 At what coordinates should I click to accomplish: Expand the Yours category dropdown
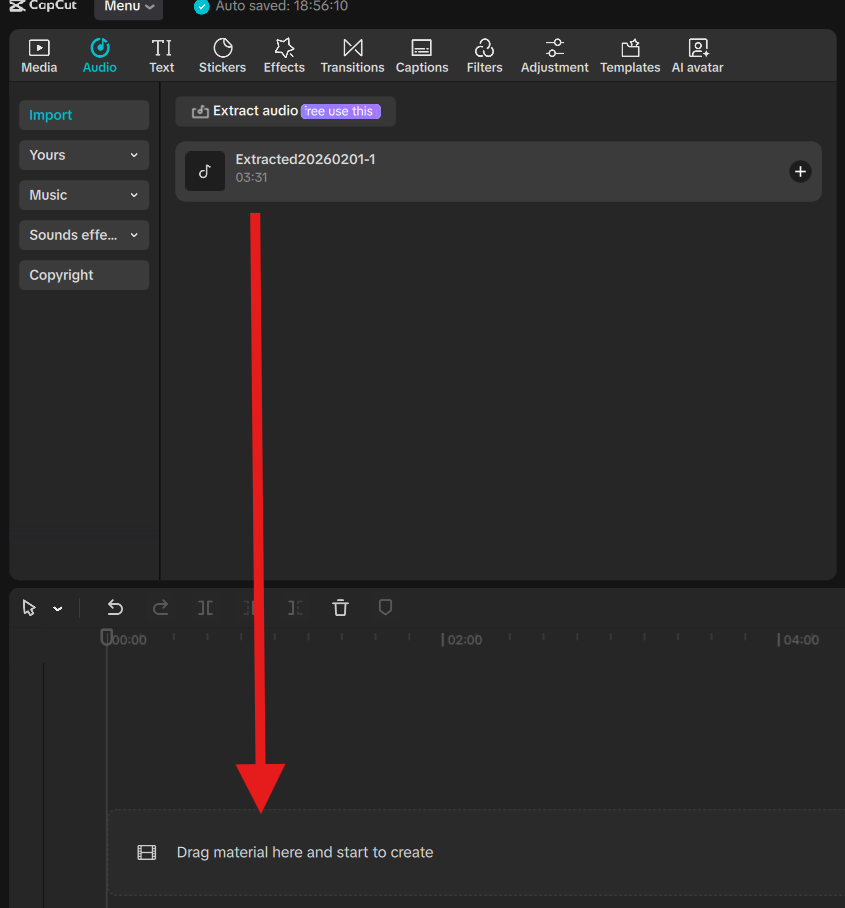click(84, 155)
